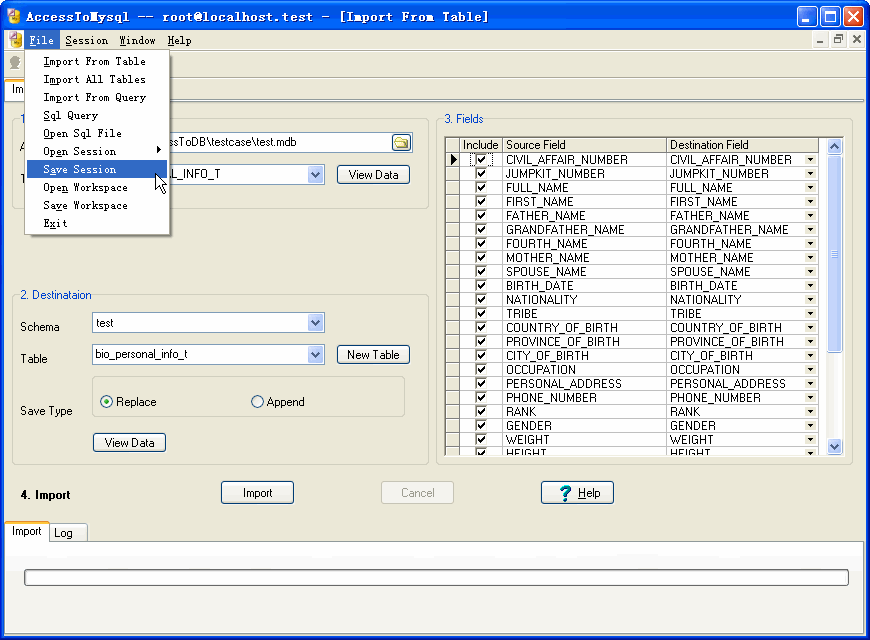This screenshot has width=870, height=640.
Task: Uncheck Include for FULL_NAME
Action: pos(481,188)
